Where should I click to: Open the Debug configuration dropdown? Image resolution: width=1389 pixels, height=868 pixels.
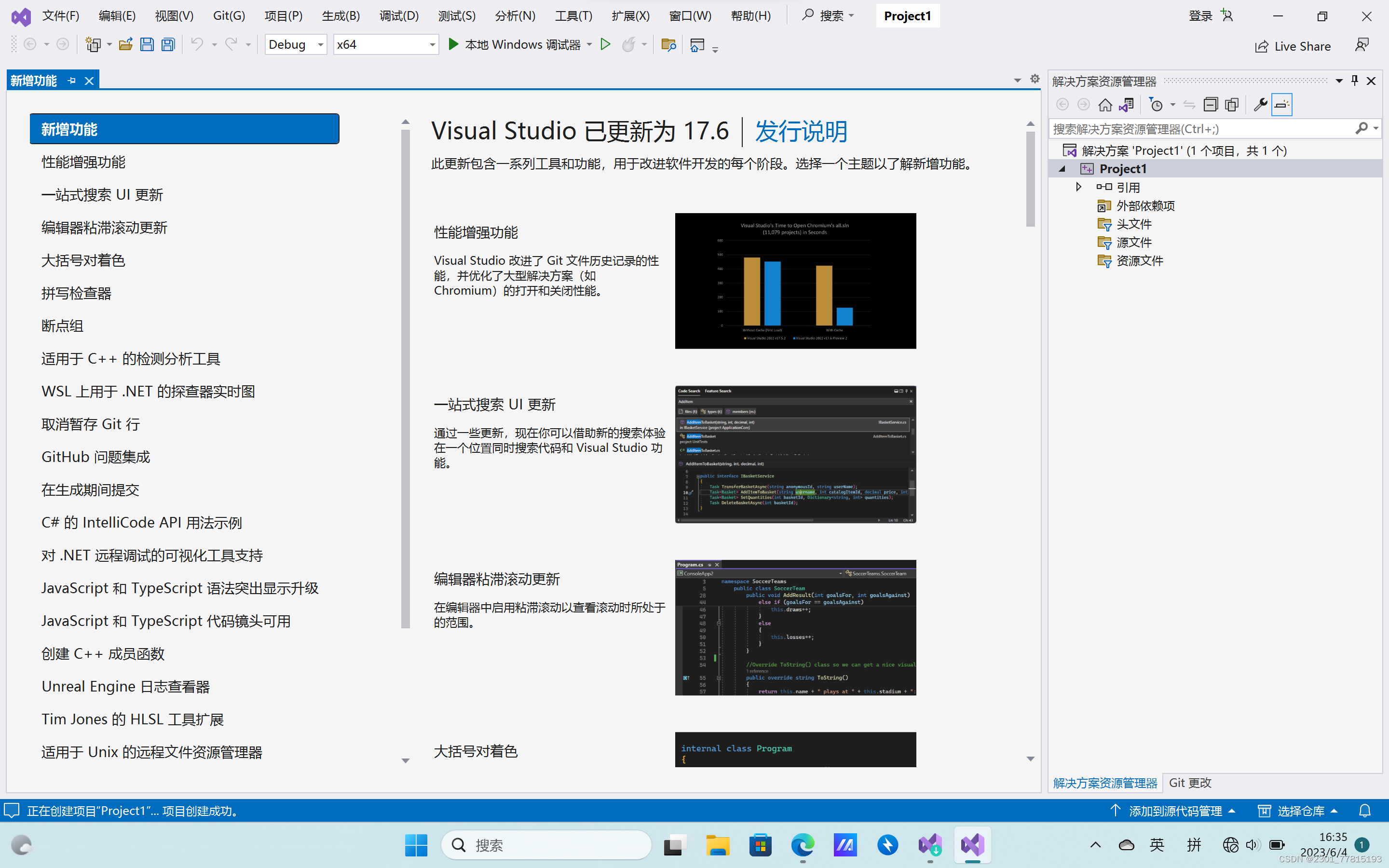point(320,45)
